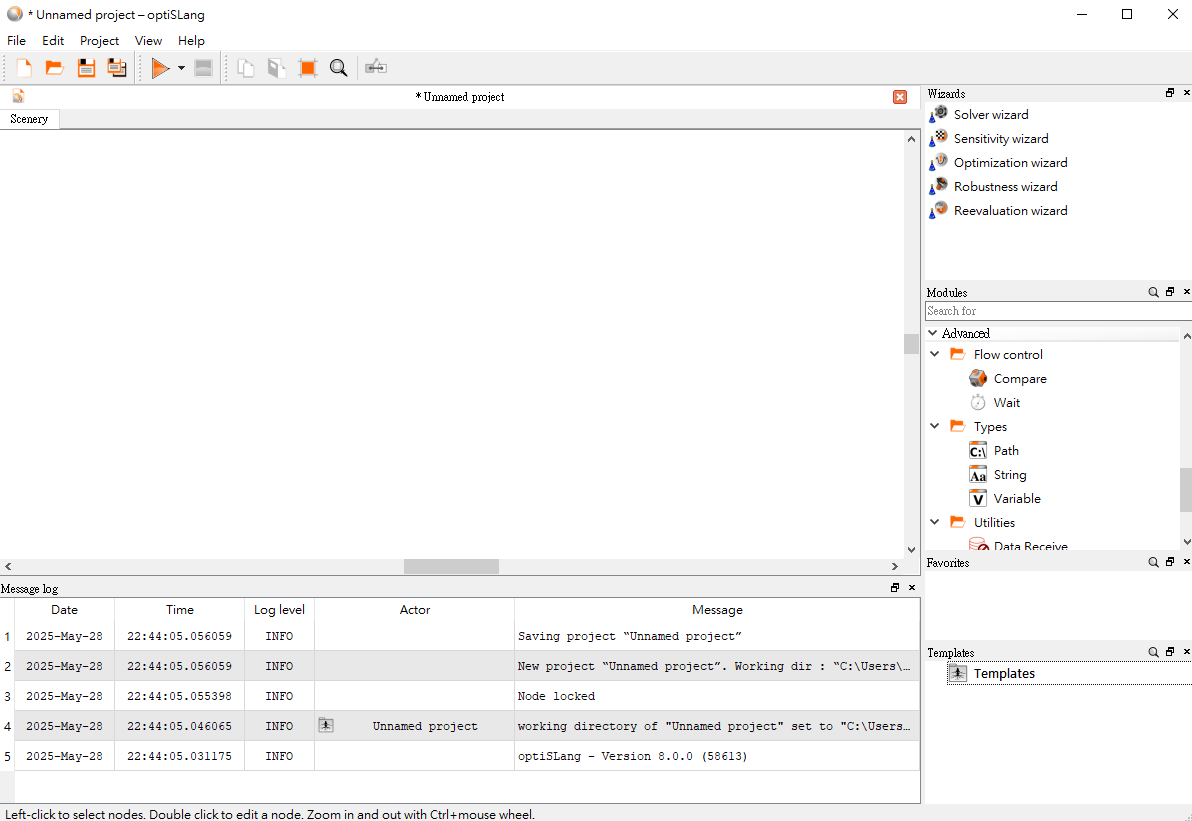The width and height of the screenshot is (1192, 821).
Task: Undock the Templates panel
Action: pos(1170,652)
